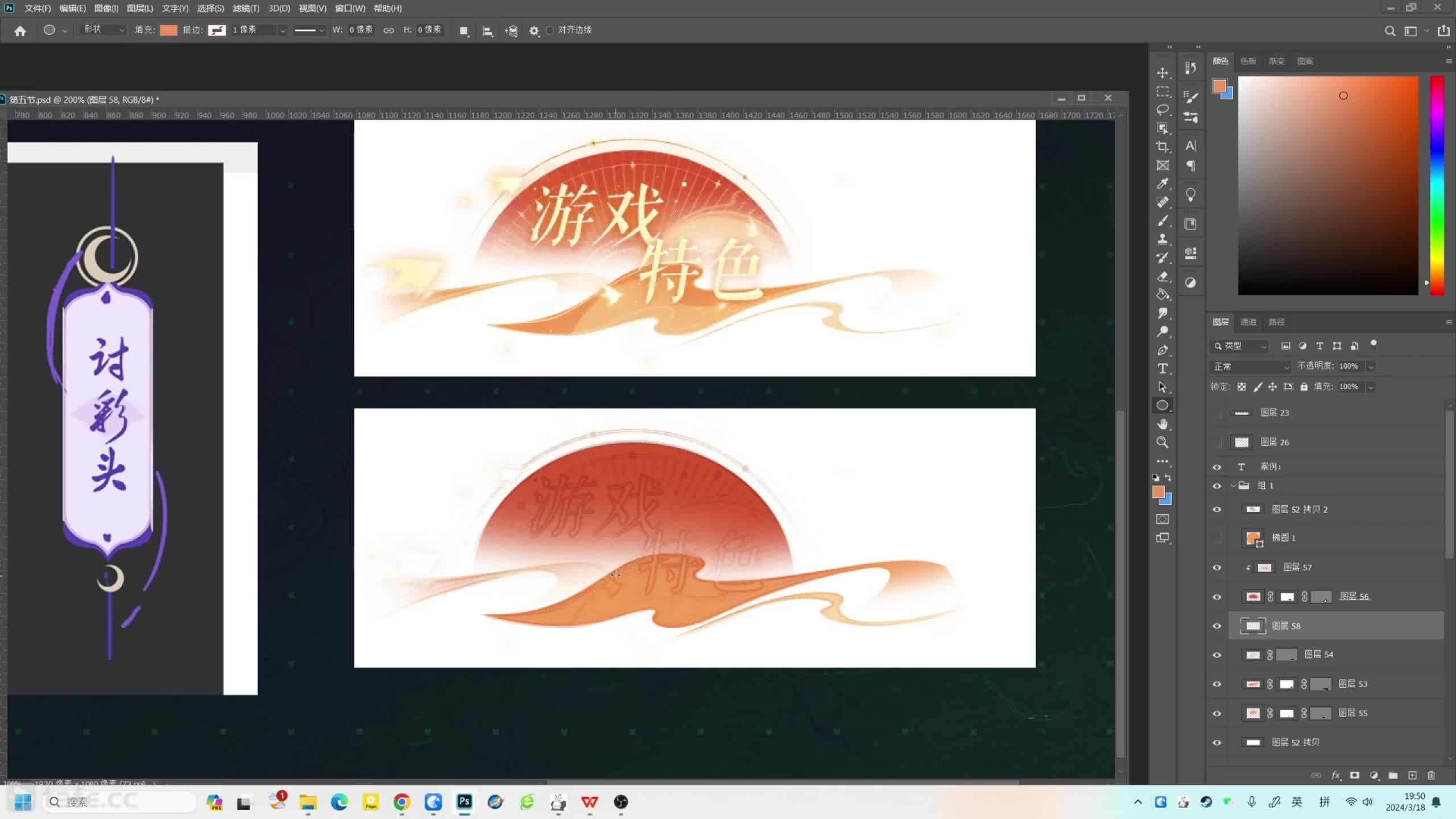1456x819 pixels.
Task: Select the Brush tool
Action: coord(1163,221)
